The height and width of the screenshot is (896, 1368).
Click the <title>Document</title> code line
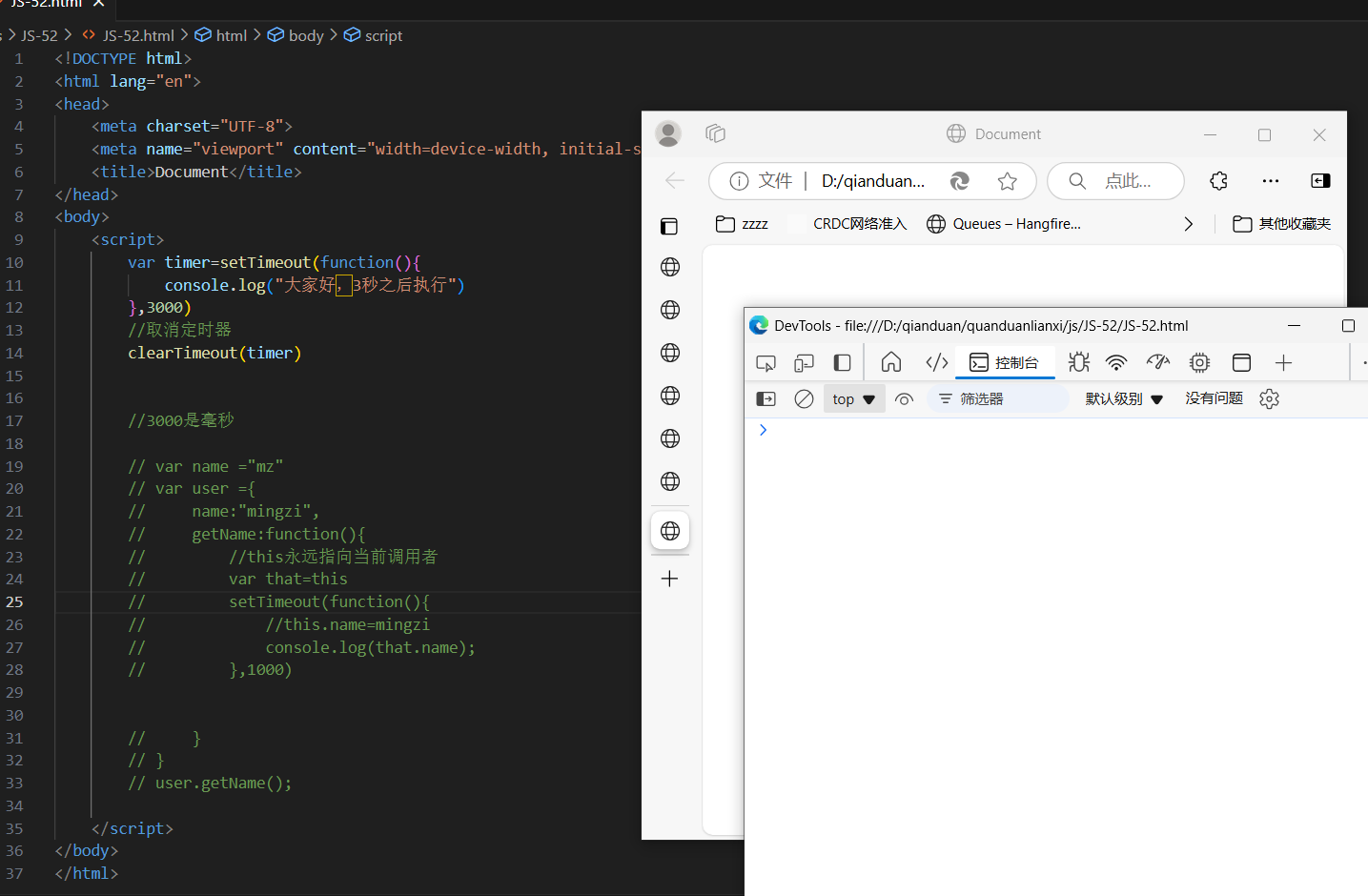pos(196,172)
